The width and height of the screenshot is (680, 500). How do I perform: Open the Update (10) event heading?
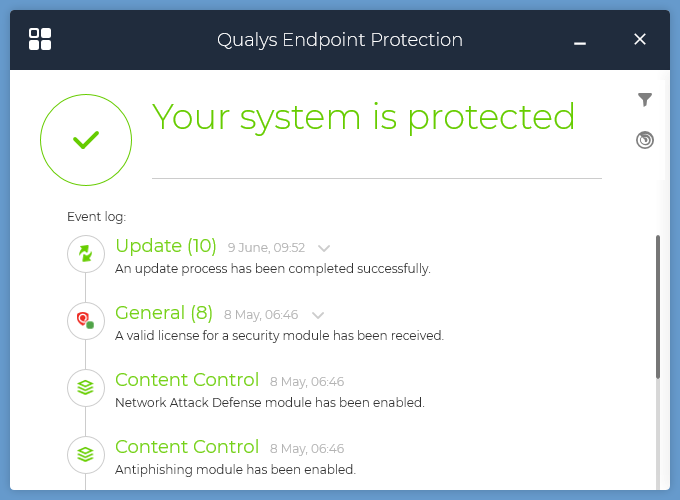click(x=166, y=246)
